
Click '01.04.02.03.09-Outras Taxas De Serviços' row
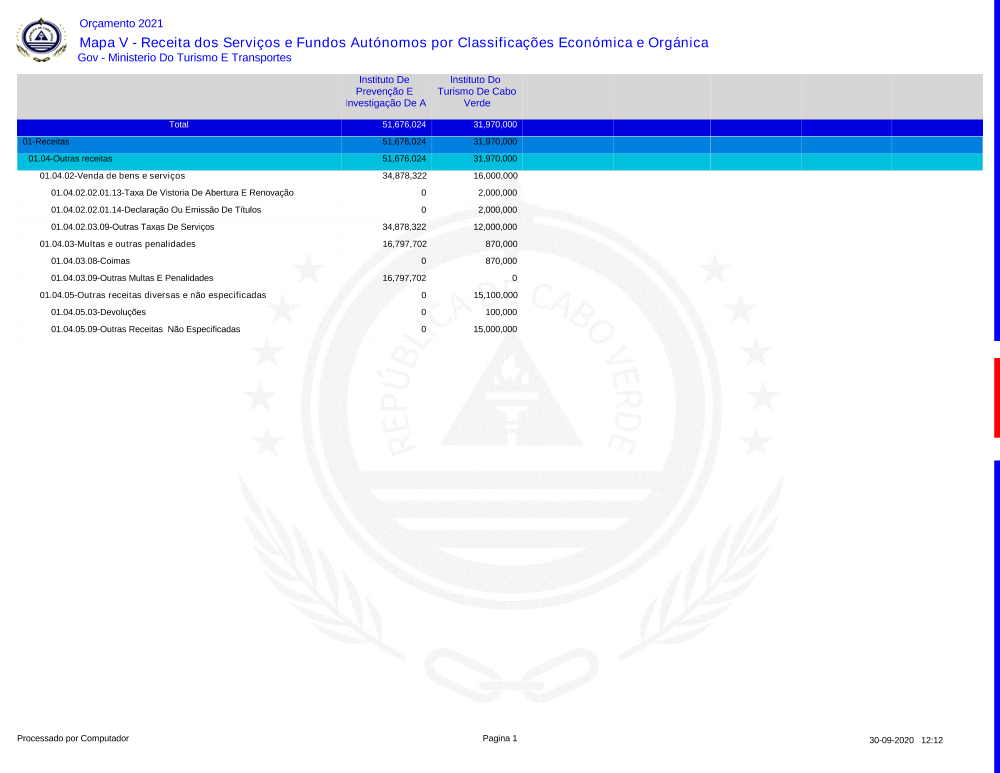[132, 227]
